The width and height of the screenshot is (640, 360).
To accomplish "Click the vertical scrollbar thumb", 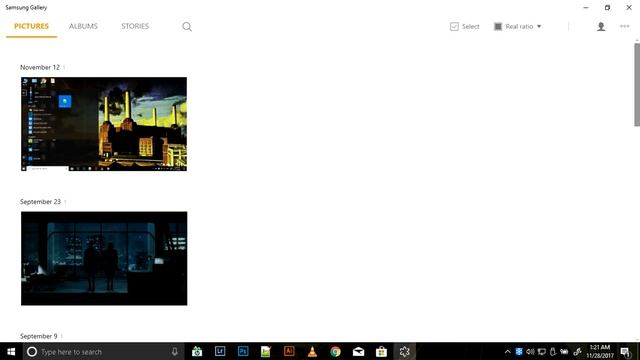I will (637, 85).
